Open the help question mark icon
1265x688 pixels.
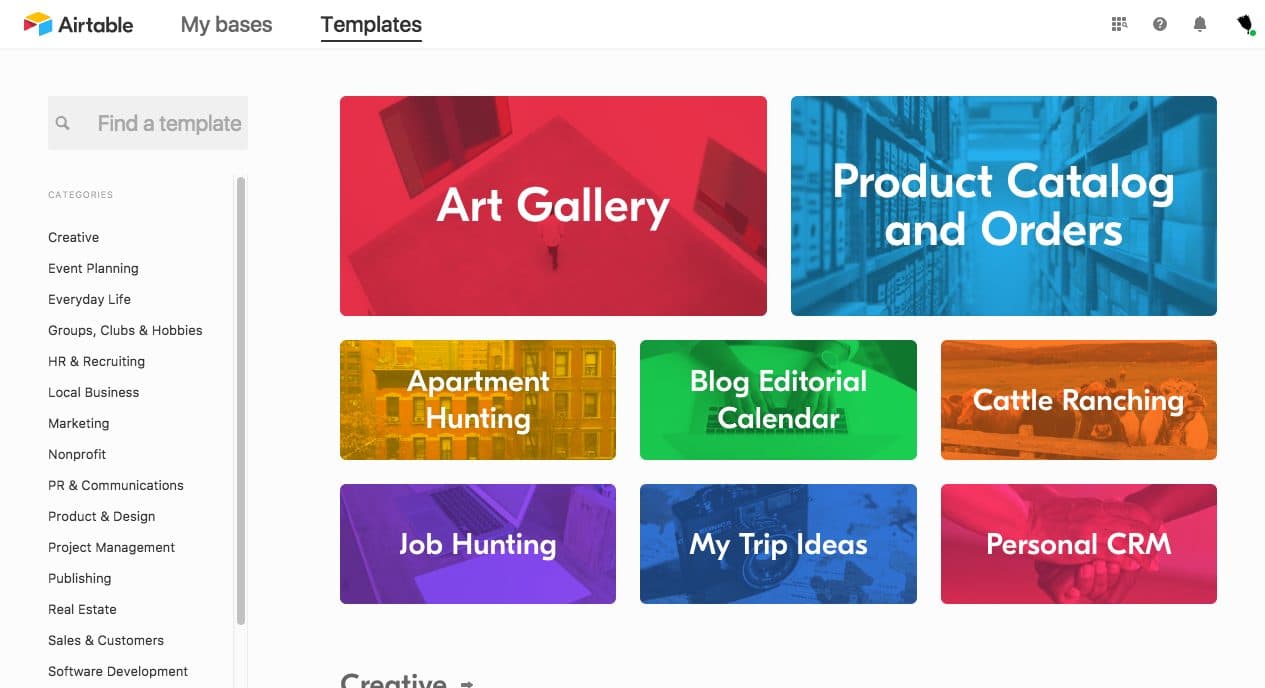[1160, 24]
